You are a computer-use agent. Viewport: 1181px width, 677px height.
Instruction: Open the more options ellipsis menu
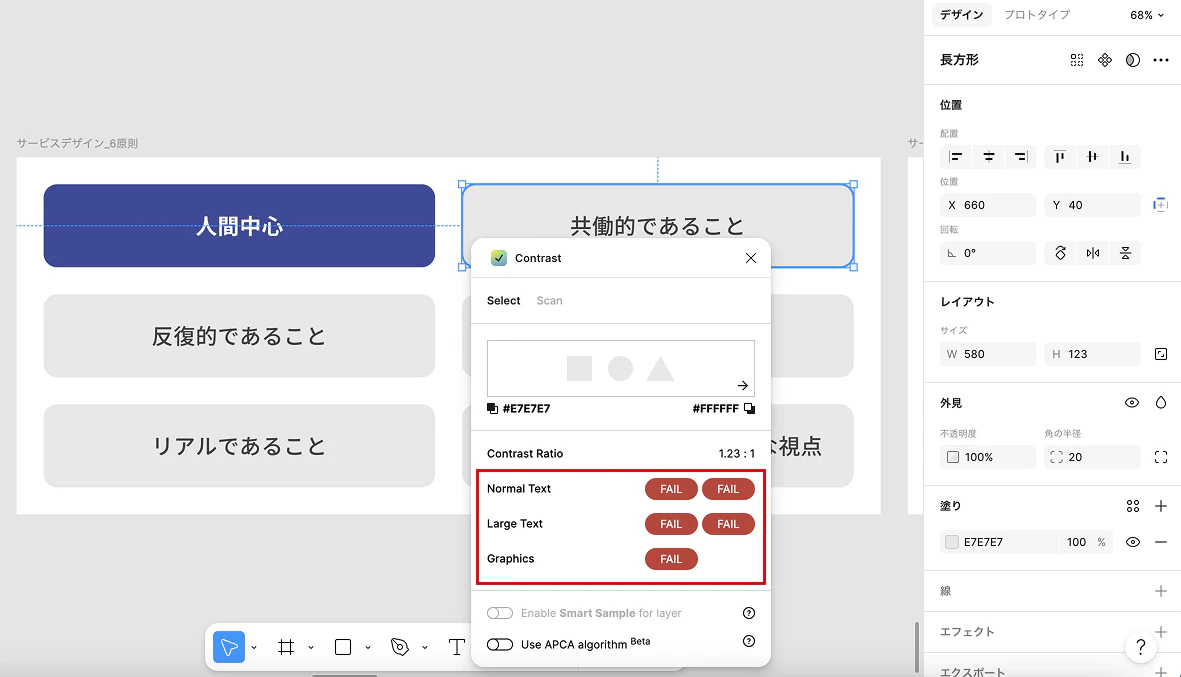[1161, 60]
